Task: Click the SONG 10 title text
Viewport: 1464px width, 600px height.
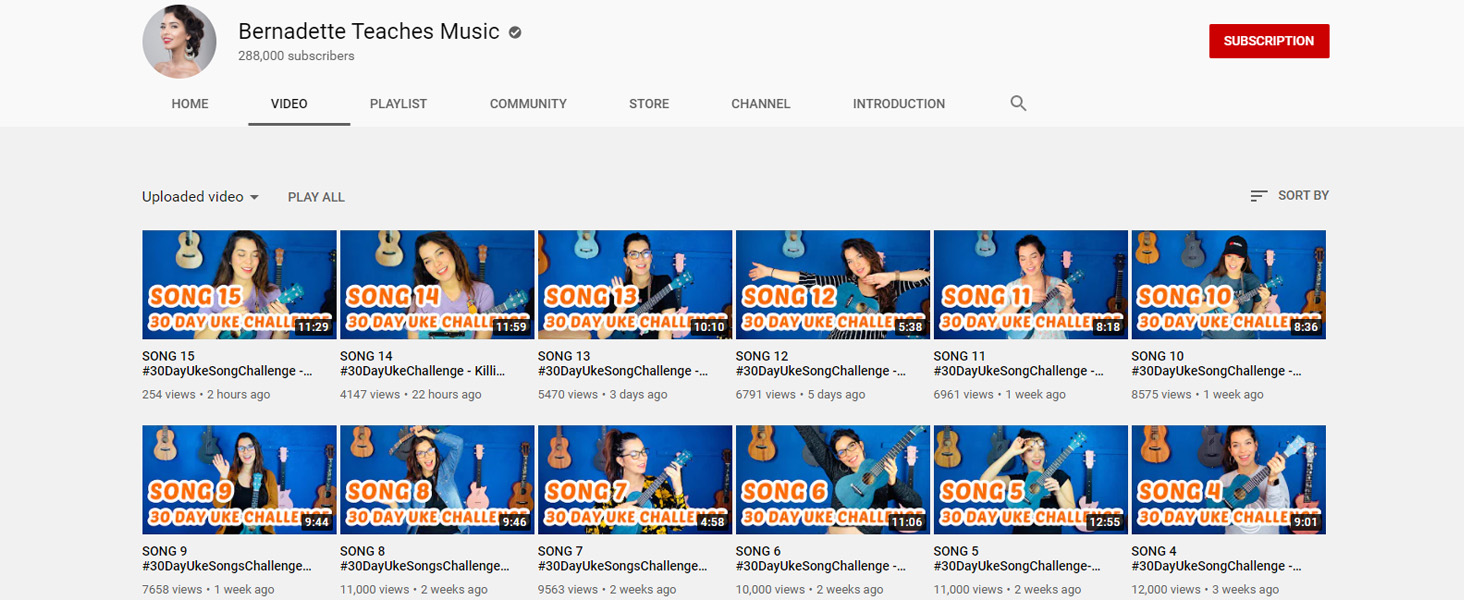Action: click(x=1216, y=363)
